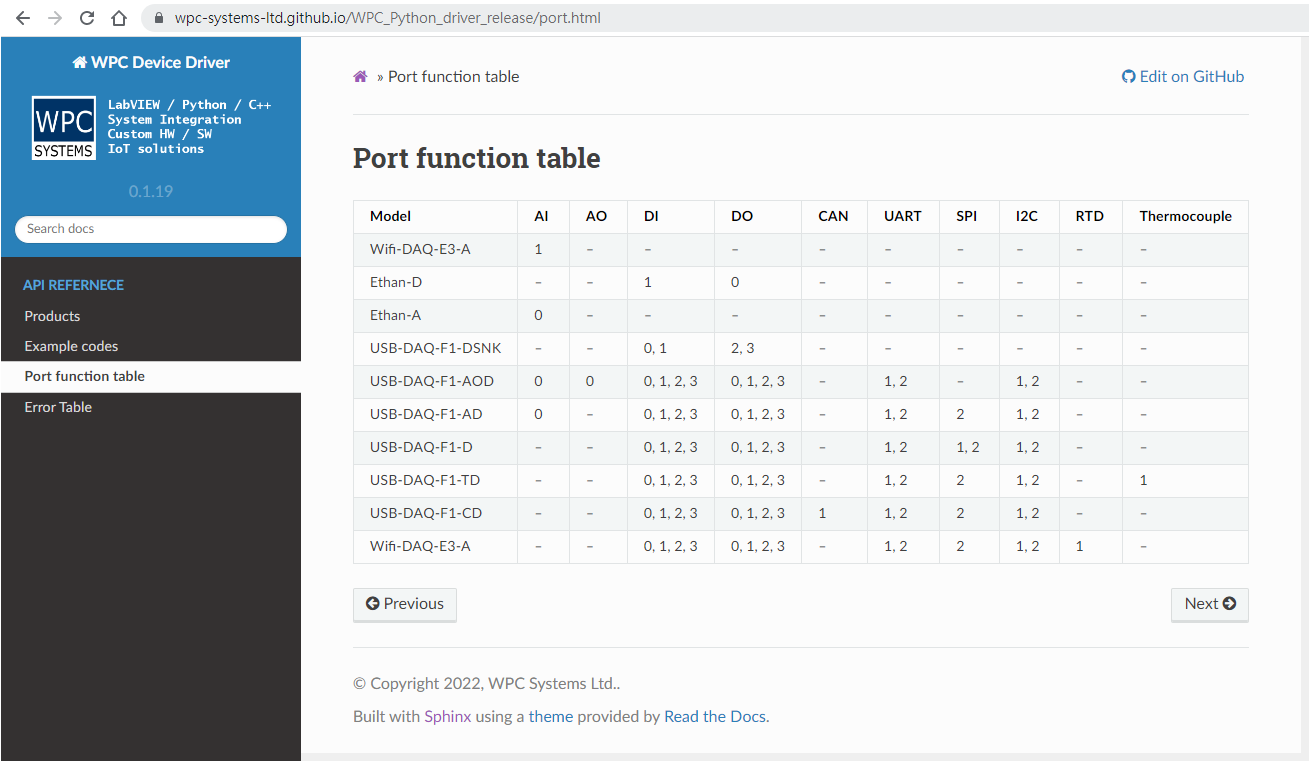Click the RTD column header

(1090, 216)
